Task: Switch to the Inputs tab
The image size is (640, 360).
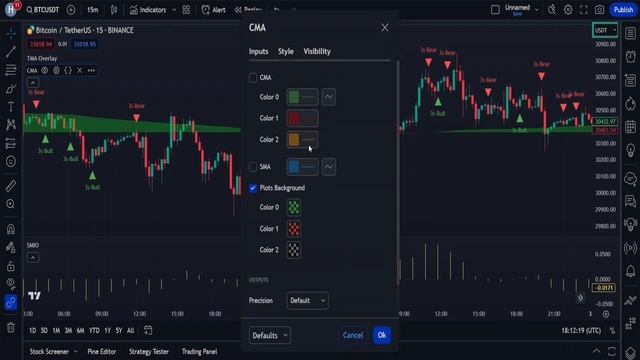Action: (258, 51)
